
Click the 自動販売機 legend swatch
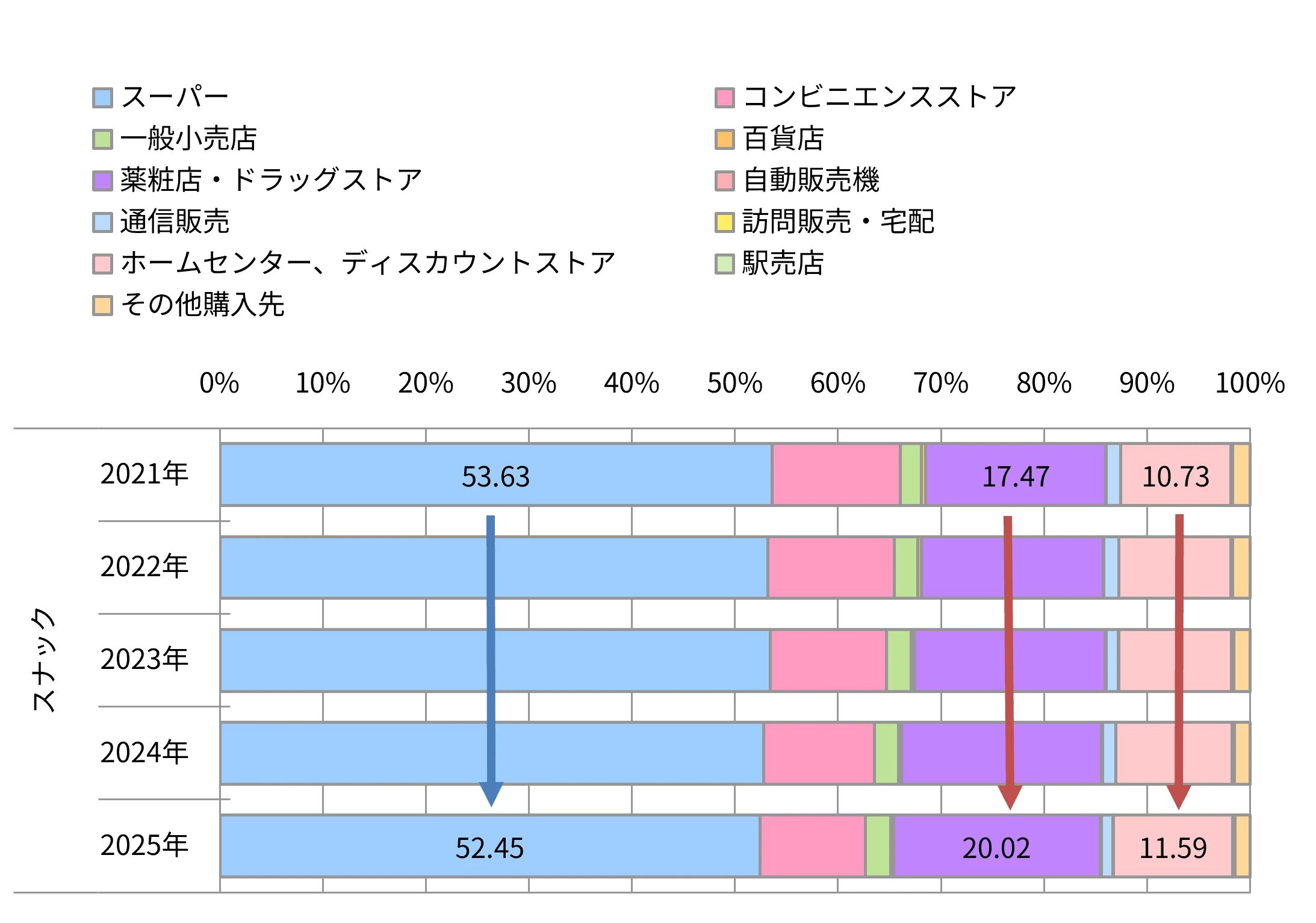(x=725, y=181)
